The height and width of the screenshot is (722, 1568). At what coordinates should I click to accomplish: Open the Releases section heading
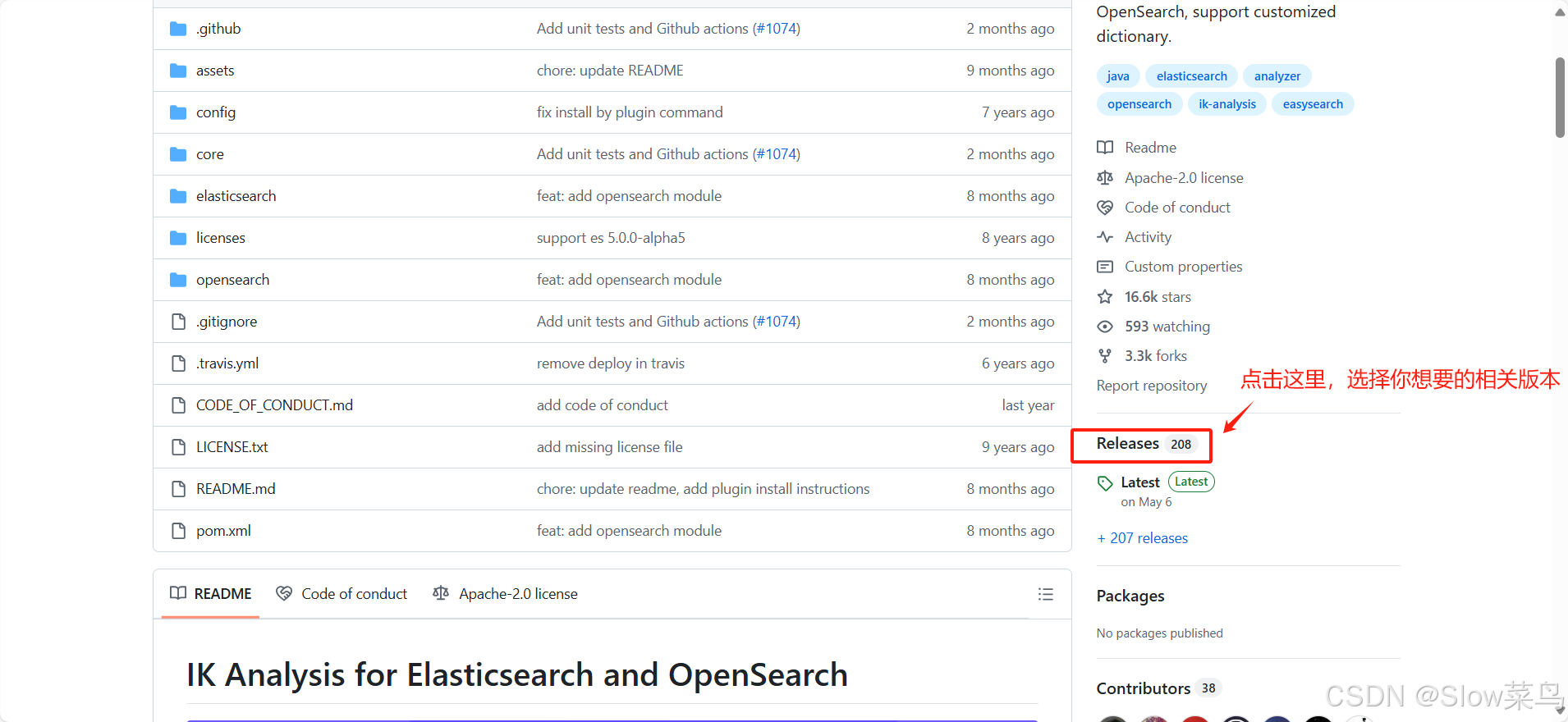1128,444
